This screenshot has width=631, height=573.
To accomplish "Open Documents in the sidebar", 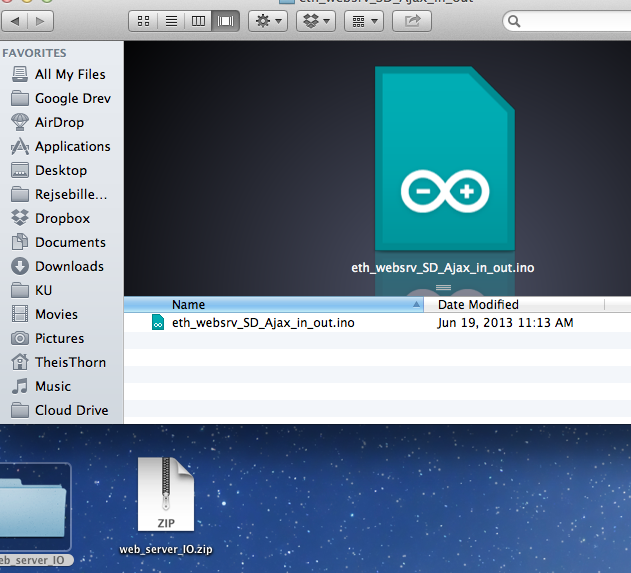I will [x=59, y=242].
